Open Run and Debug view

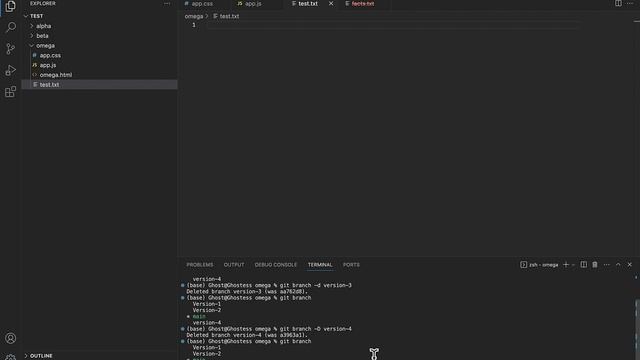coord(11,70)
